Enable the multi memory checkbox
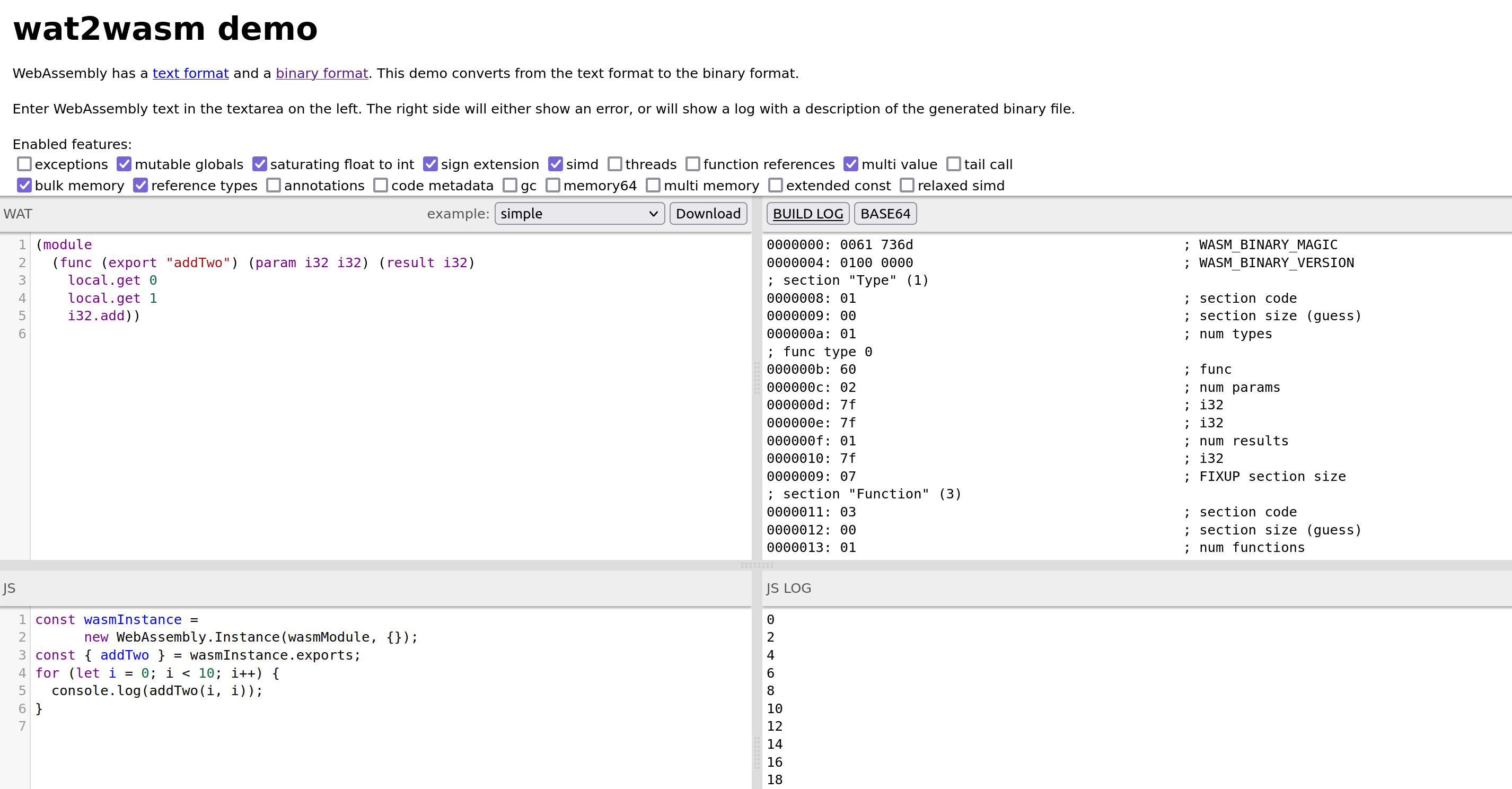This screenshot has width=1512, height=789. 653,185
